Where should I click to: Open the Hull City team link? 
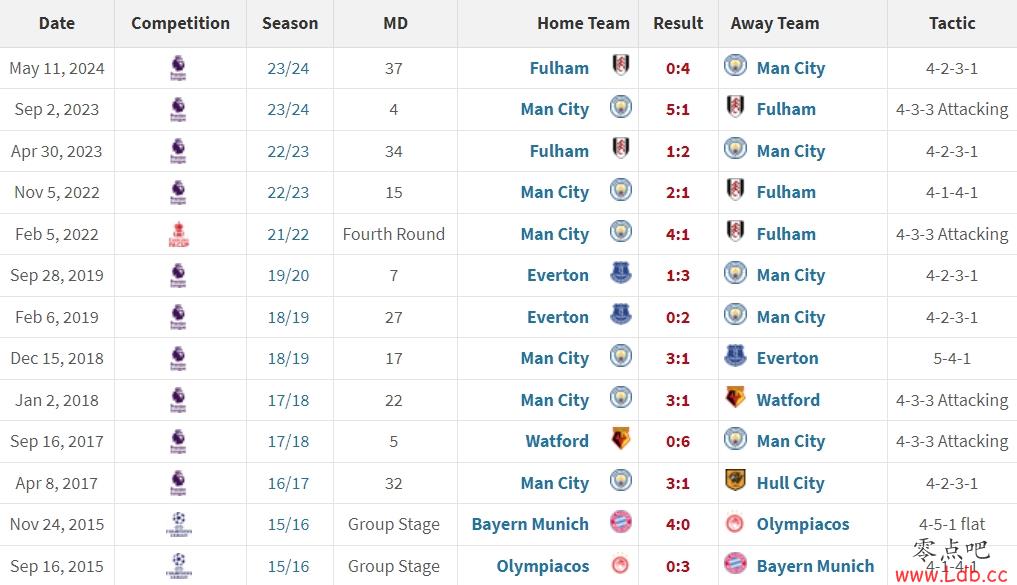(x=790, y=483)
